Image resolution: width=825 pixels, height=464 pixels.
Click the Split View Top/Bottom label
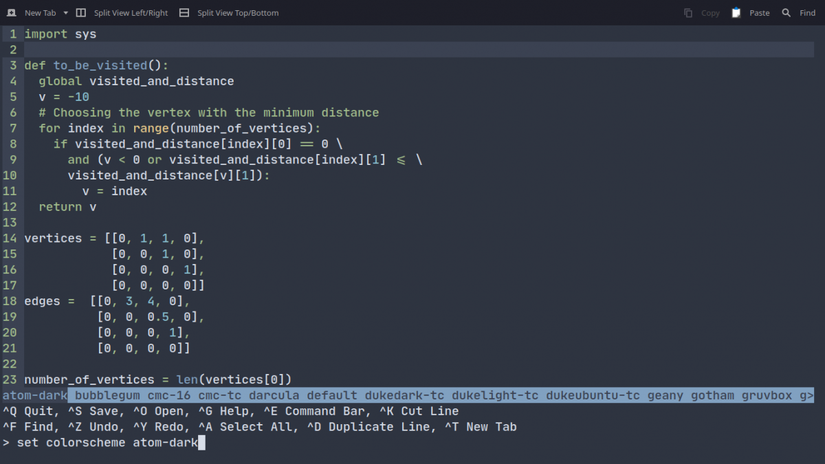pyautogui.click(x=238, y=13)
